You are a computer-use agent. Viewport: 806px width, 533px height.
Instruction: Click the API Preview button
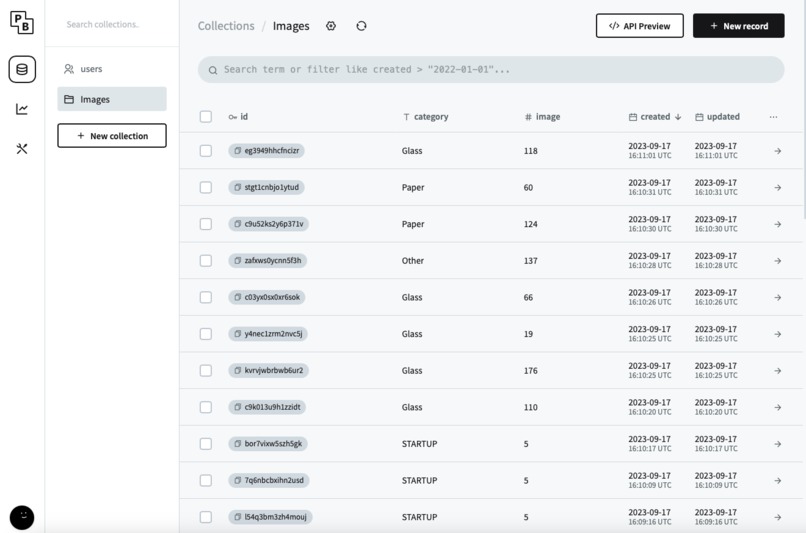pos(639,26)
